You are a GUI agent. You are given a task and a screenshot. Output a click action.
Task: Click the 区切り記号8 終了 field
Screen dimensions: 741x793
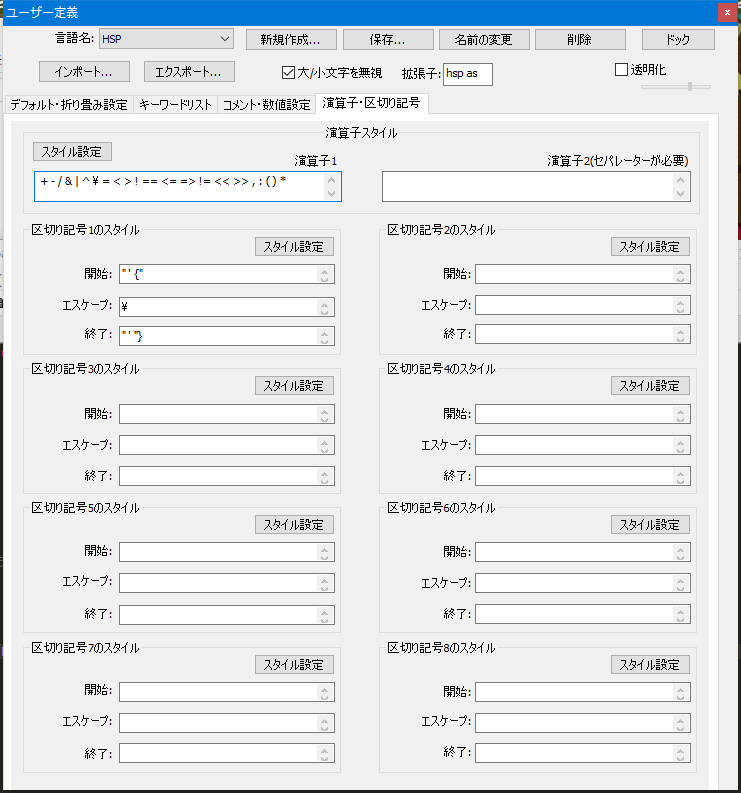(x=583, y=753)
